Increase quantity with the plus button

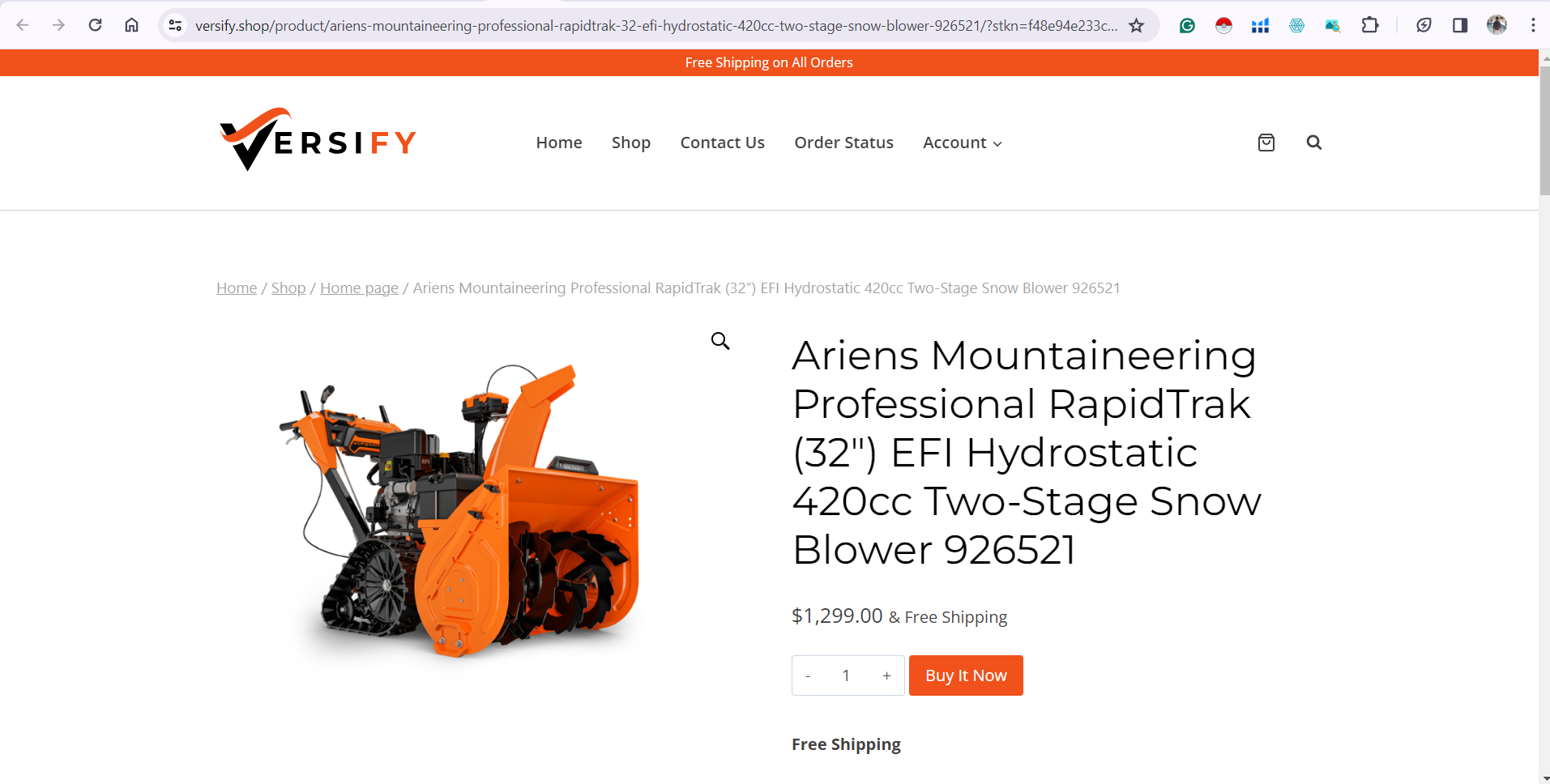886,675
